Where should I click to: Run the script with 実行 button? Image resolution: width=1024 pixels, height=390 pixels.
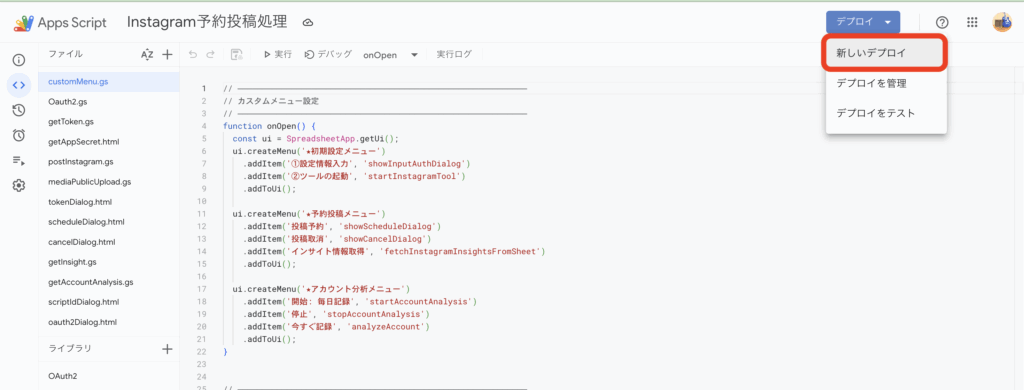(x=278, y=55)
